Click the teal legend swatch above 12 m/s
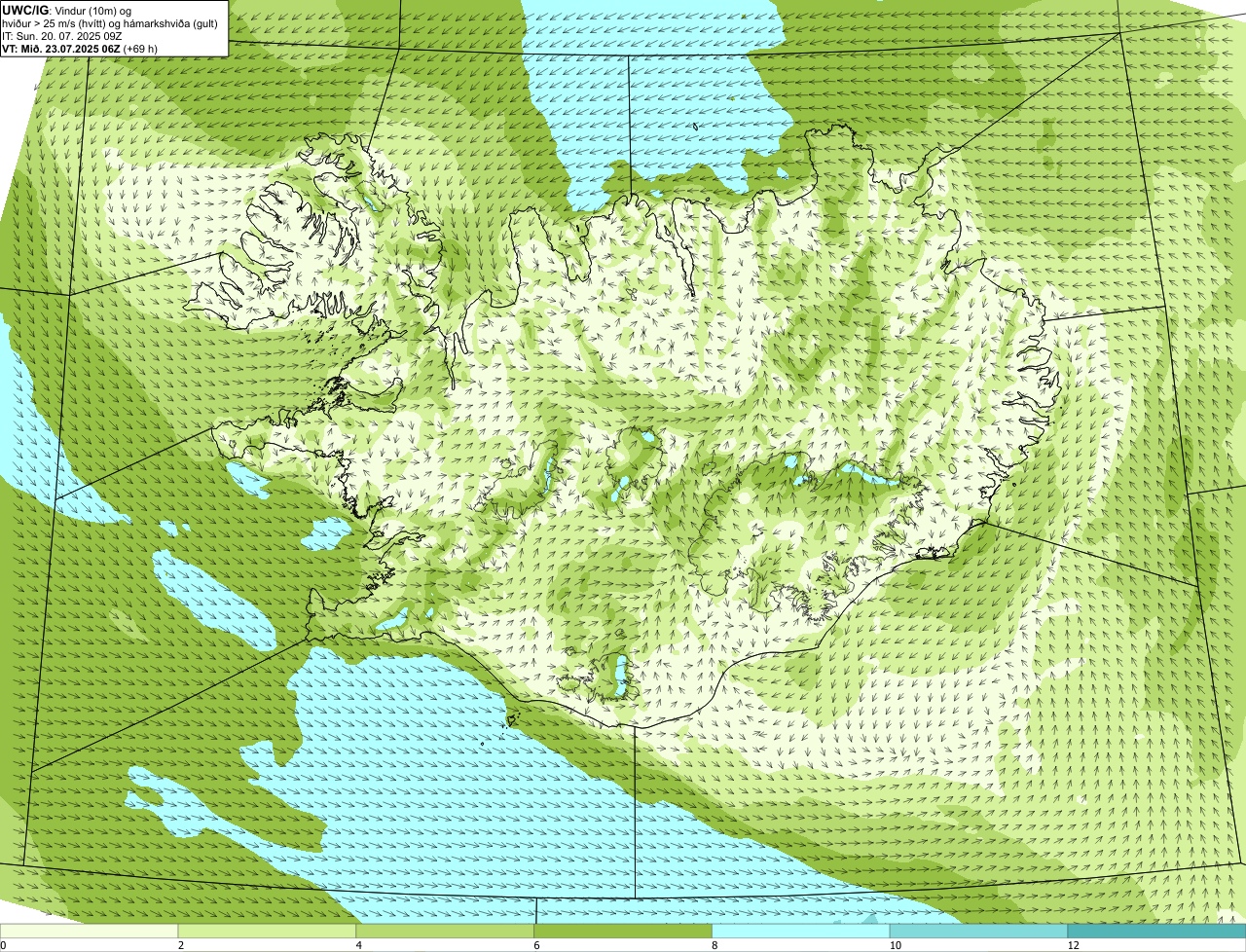This screenshot has height=952, width=1246. 1156,931
